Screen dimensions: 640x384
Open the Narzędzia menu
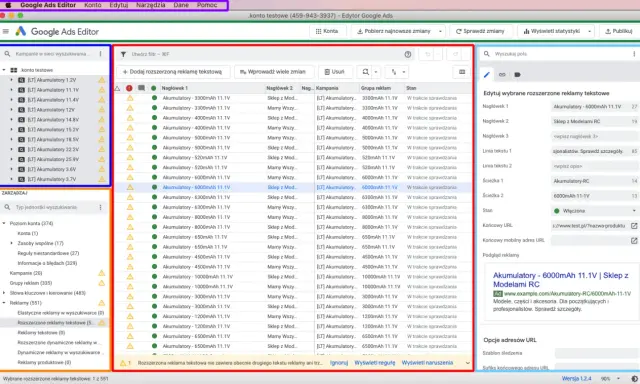click(151, 5)
